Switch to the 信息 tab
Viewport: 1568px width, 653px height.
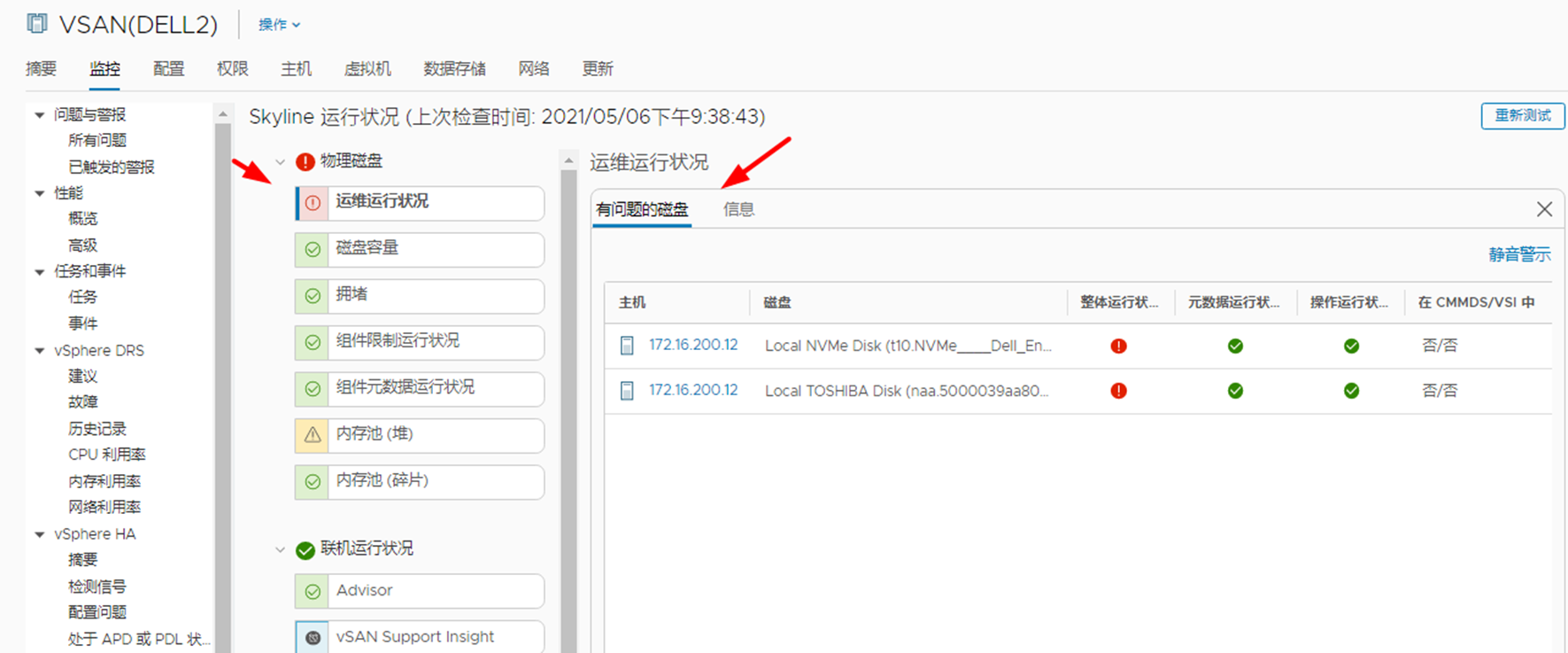(x=738, y=210)
